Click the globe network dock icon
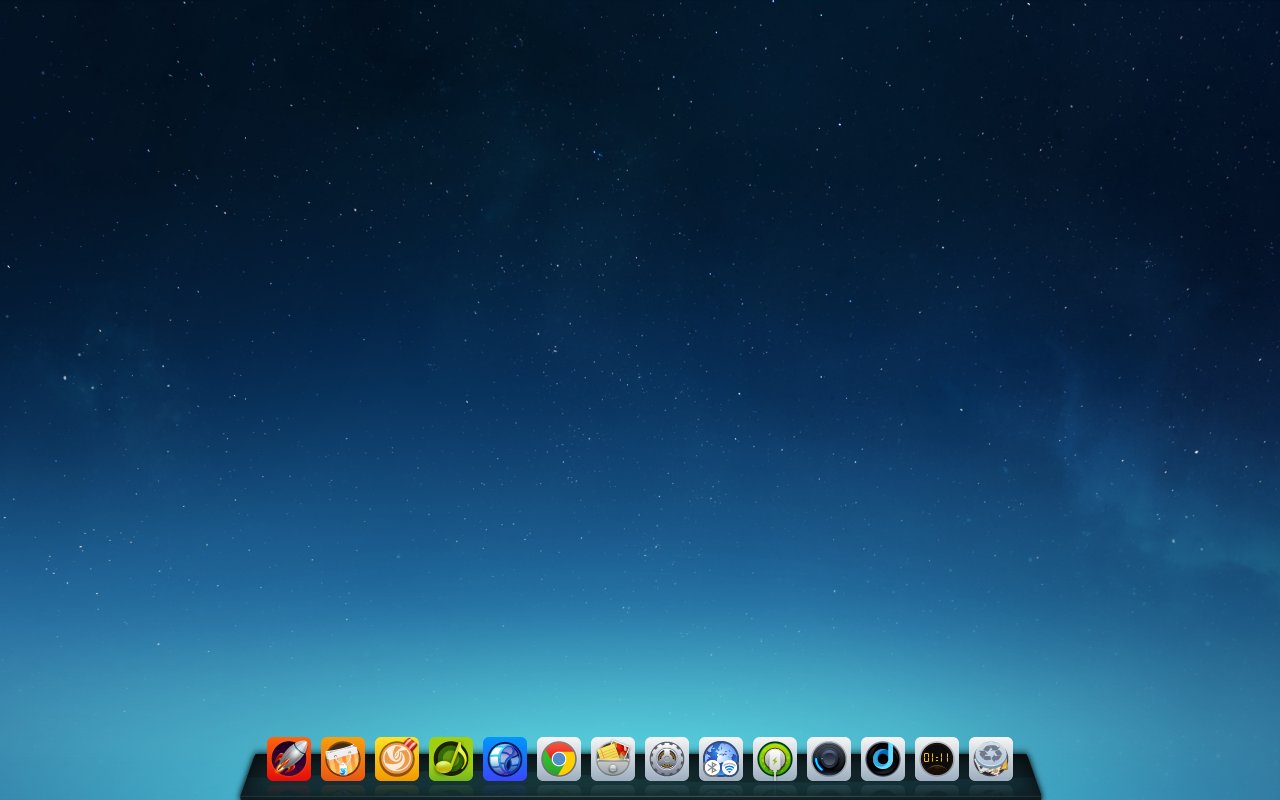The height and width of the screenshot is (800, 1280). pyautogui.click(x=721, y=754)
